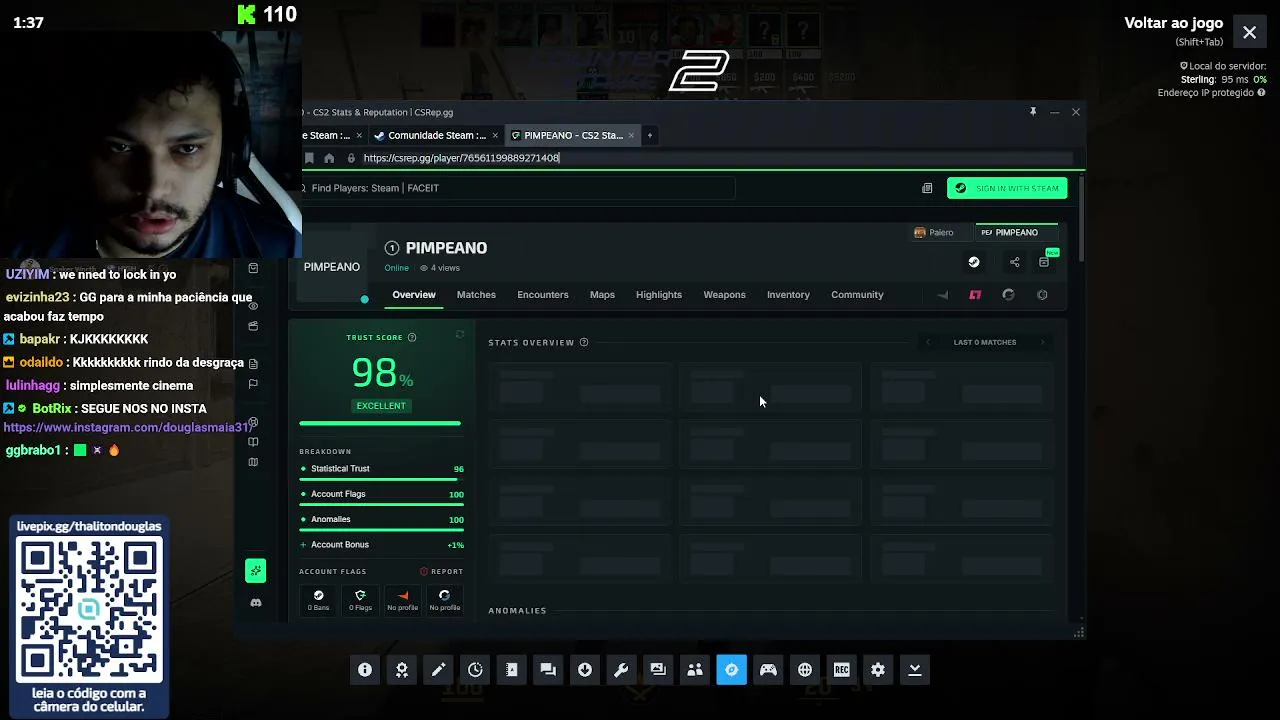This screenshot has height=720, width=1280.
Task: Open the wrench icon in overlay toolbar
Action: tap(621, 670)
